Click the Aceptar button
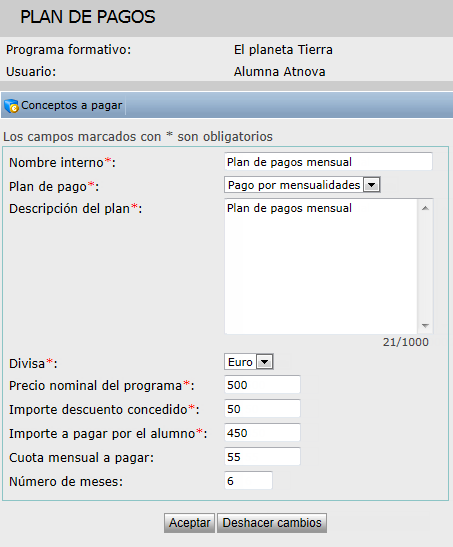Screen dimensions: 453x547 click(x=189, y=523)
